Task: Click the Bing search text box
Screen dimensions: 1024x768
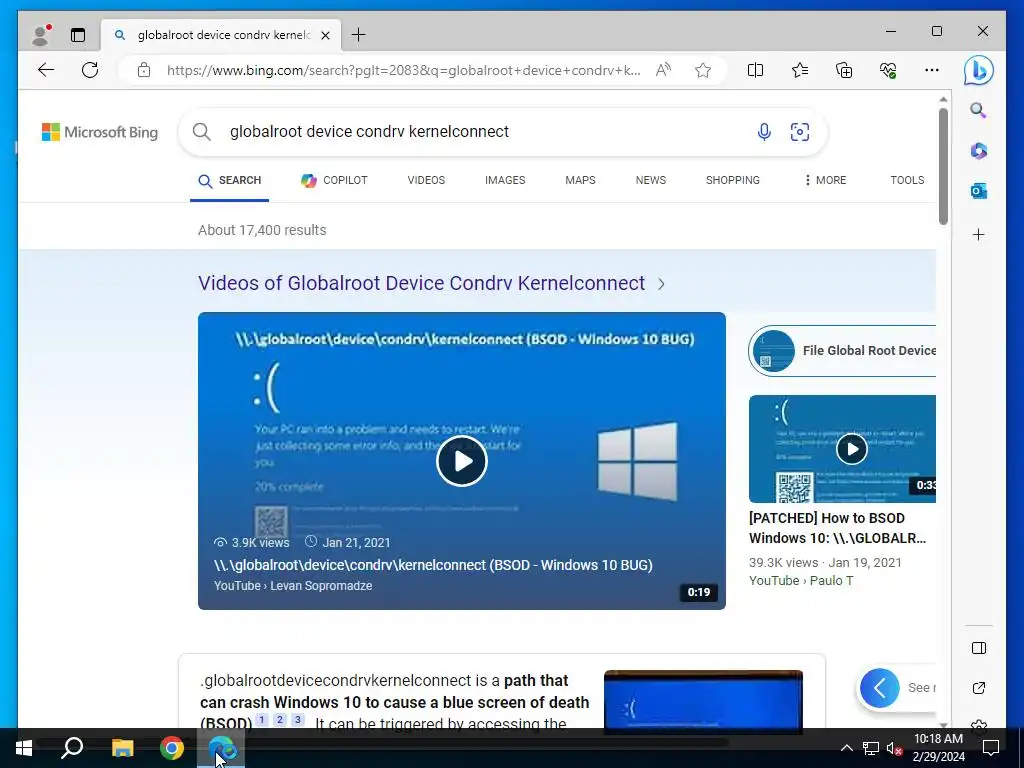Action: (x=483, y=132)
